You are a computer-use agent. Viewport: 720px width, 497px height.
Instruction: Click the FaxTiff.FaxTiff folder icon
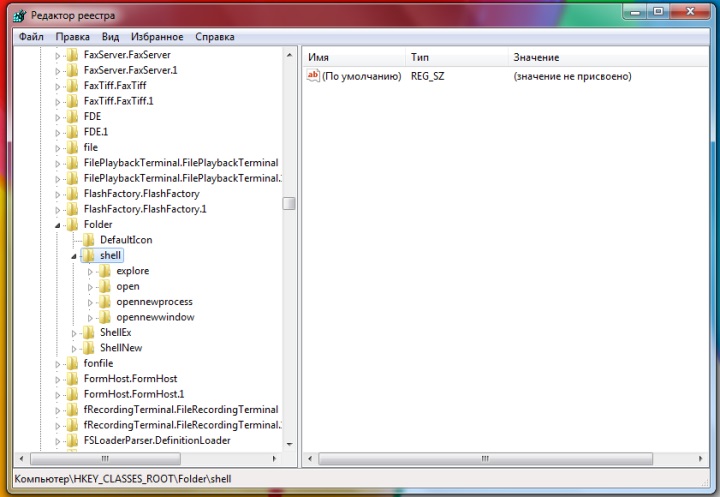73,86
